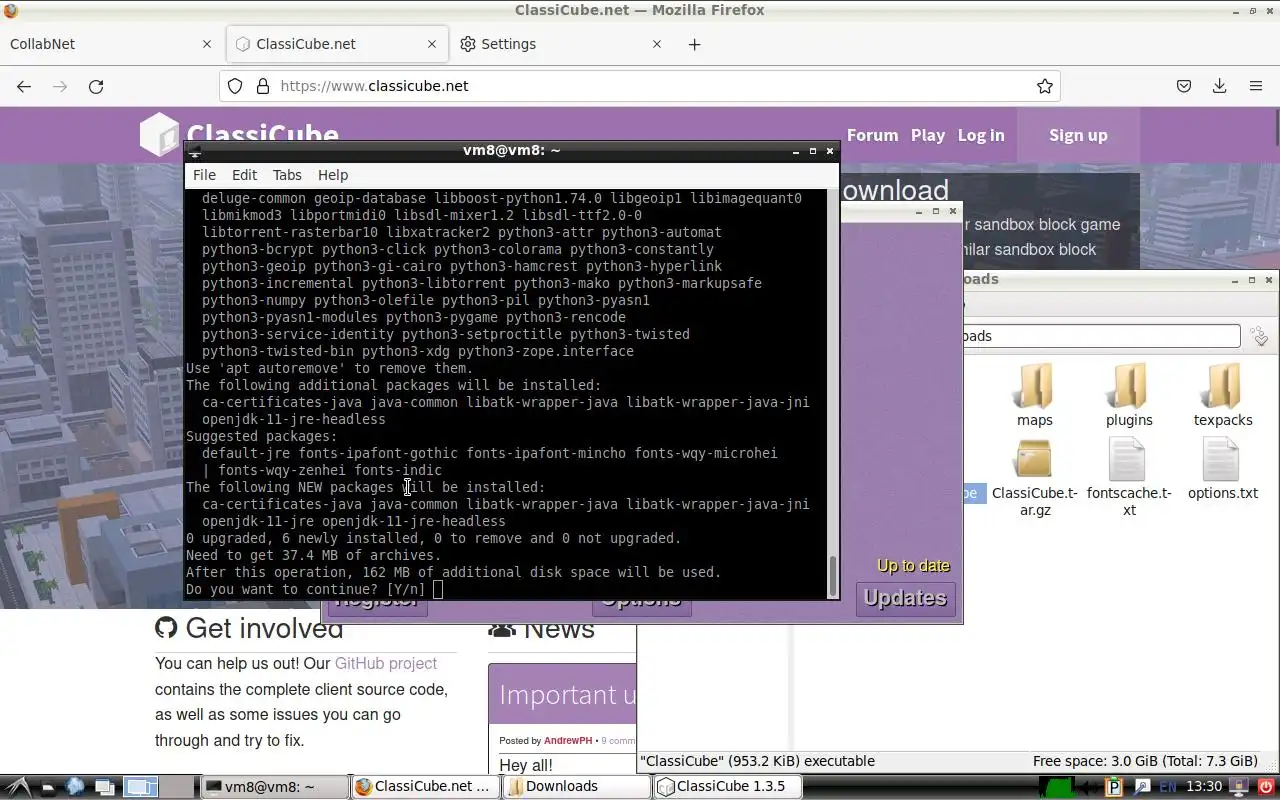Open the taskbar start menu icon
1280x800 pixels.
[18, 787]
